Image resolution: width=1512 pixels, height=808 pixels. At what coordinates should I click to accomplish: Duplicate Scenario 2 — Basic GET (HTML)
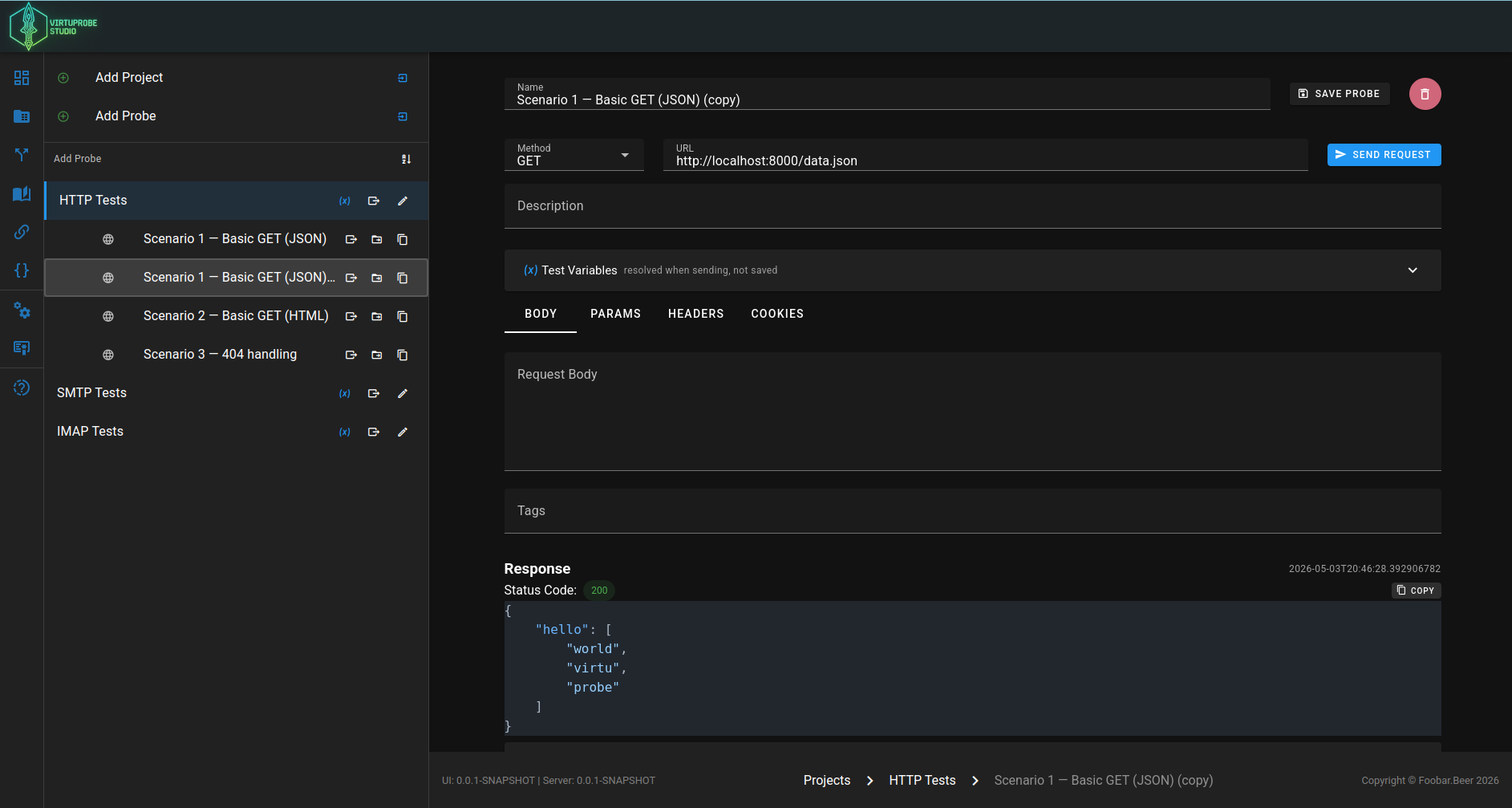pos(403,316)
